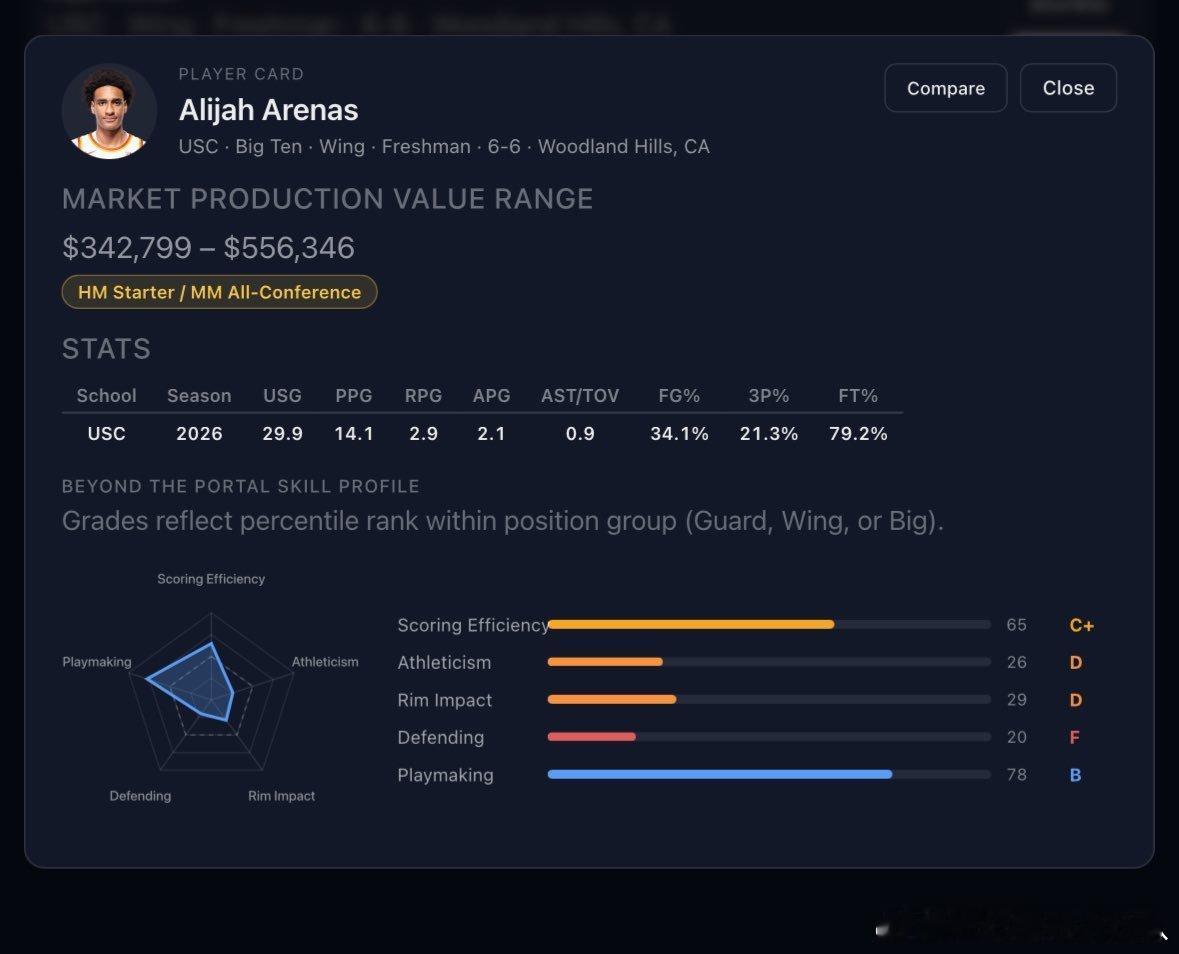The image size is (1179, 954).
Task: Click the Alijah Arenas name heading
Action: click(268, 110)
